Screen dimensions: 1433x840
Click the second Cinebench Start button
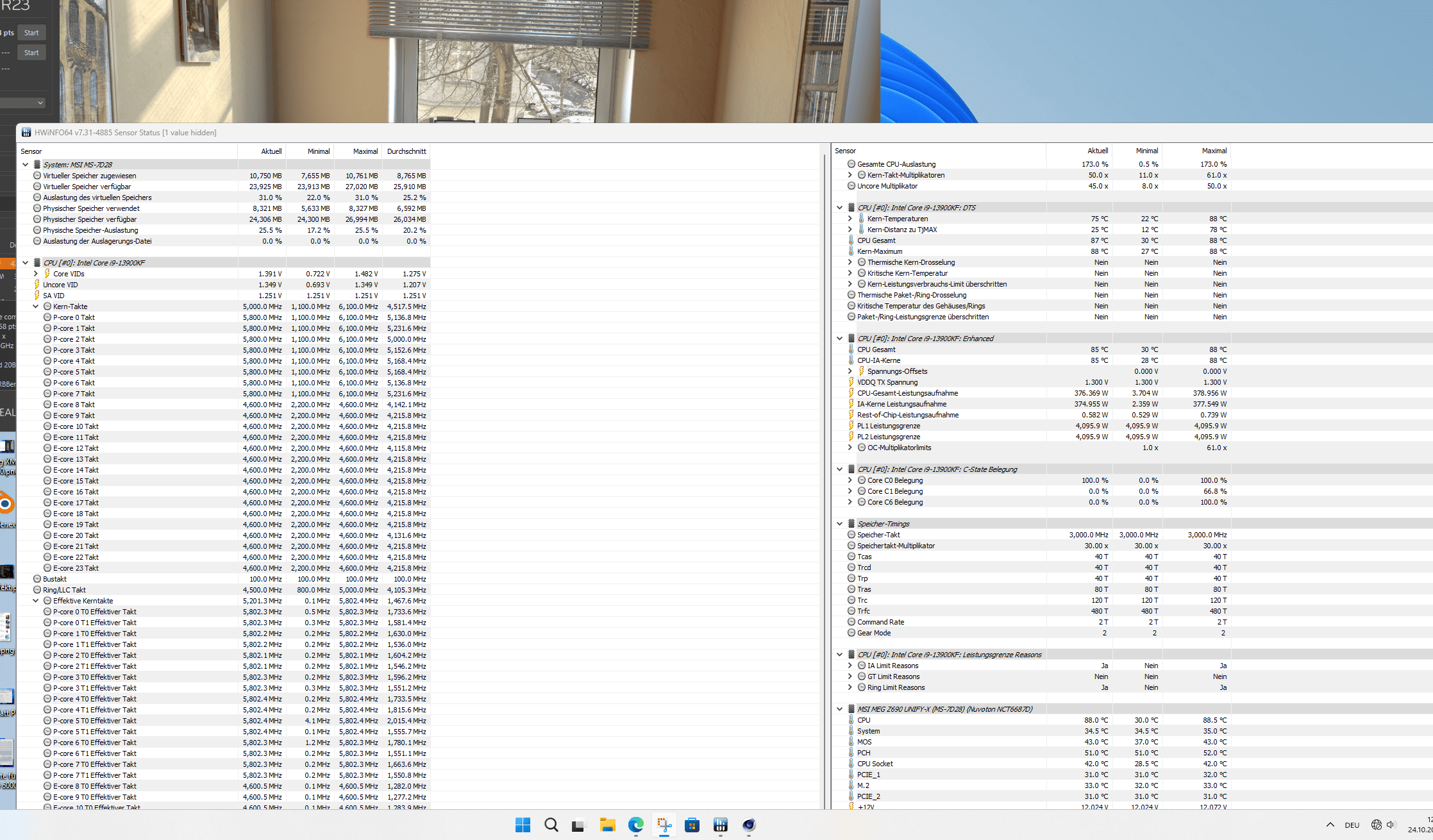pyautogui.click(x=31, y=53)
